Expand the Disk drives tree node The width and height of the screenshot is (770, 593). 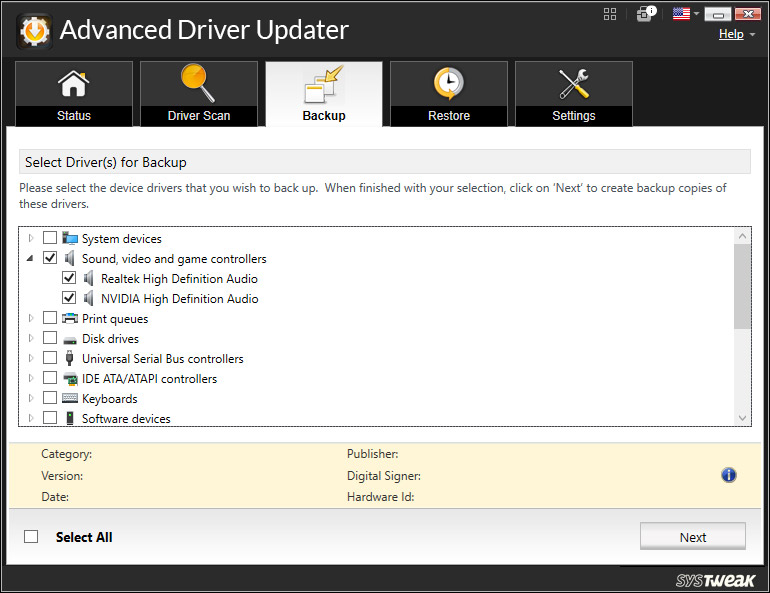point(31,338)
